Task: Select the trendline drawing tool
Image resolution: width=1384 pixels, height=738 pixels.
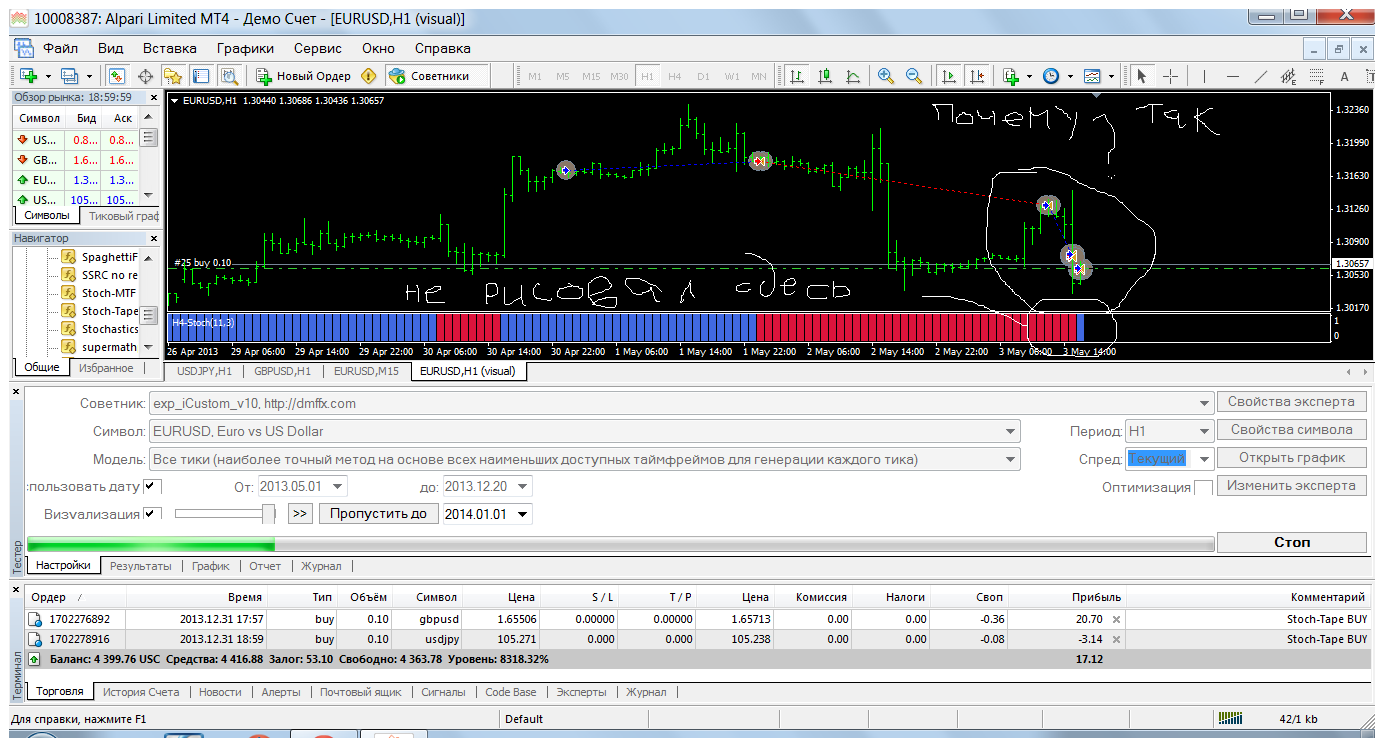Action: click(1261, 76)
